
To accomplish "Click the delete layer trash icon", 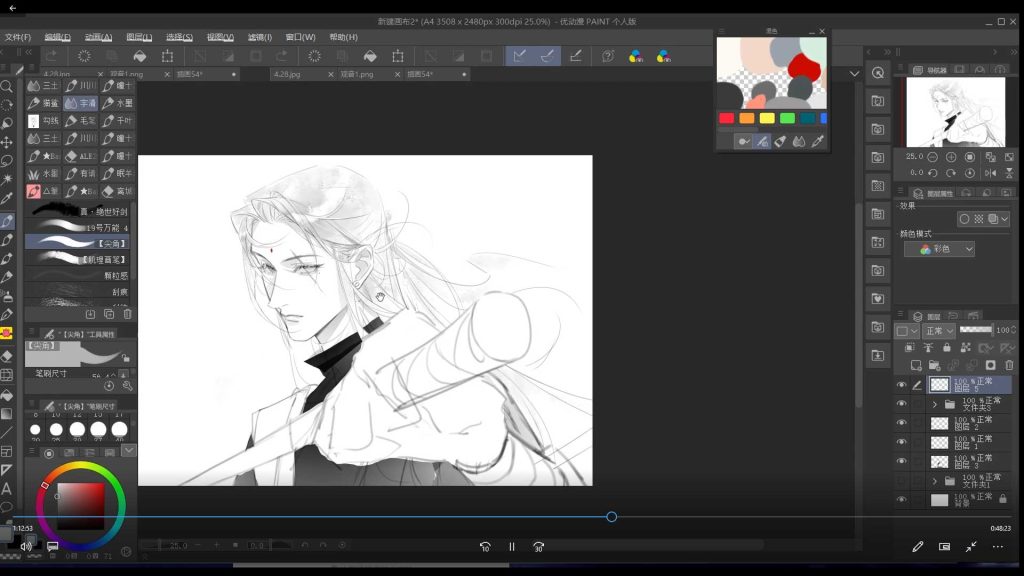I will tap(1008, 365).
